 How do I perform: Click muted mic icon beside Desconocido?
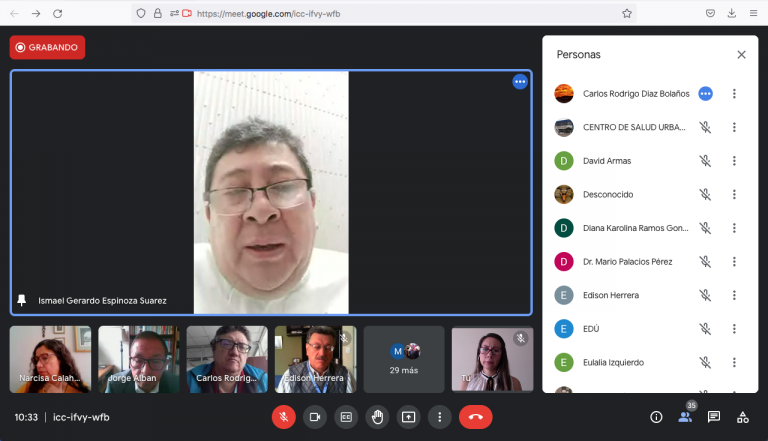(x=705, y=195)
